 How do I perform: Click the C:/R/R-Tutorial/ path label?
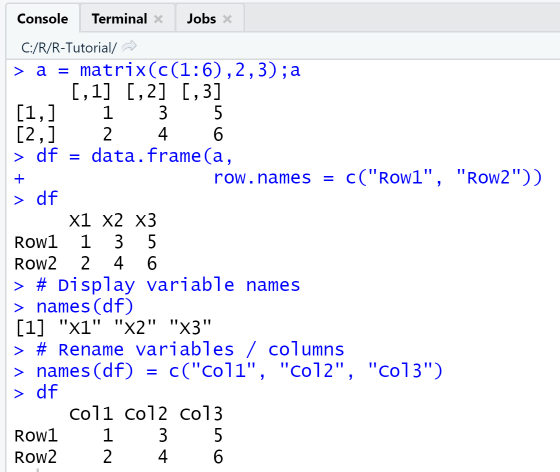tap(69, 47)
